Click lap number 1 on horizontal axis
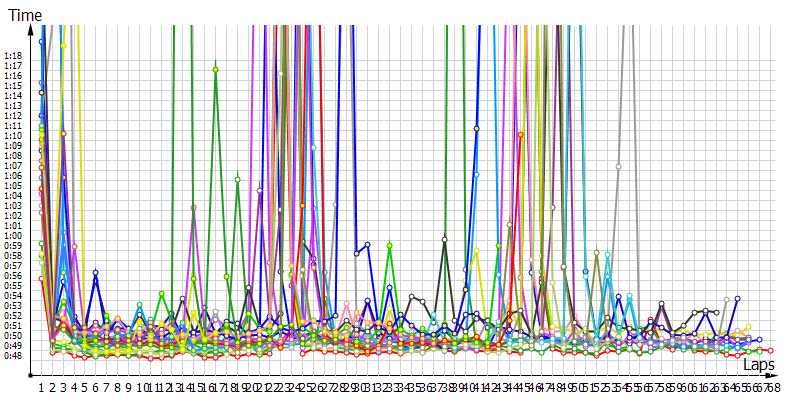This screenshot has height=400, width=800. [x=41, y=387]
